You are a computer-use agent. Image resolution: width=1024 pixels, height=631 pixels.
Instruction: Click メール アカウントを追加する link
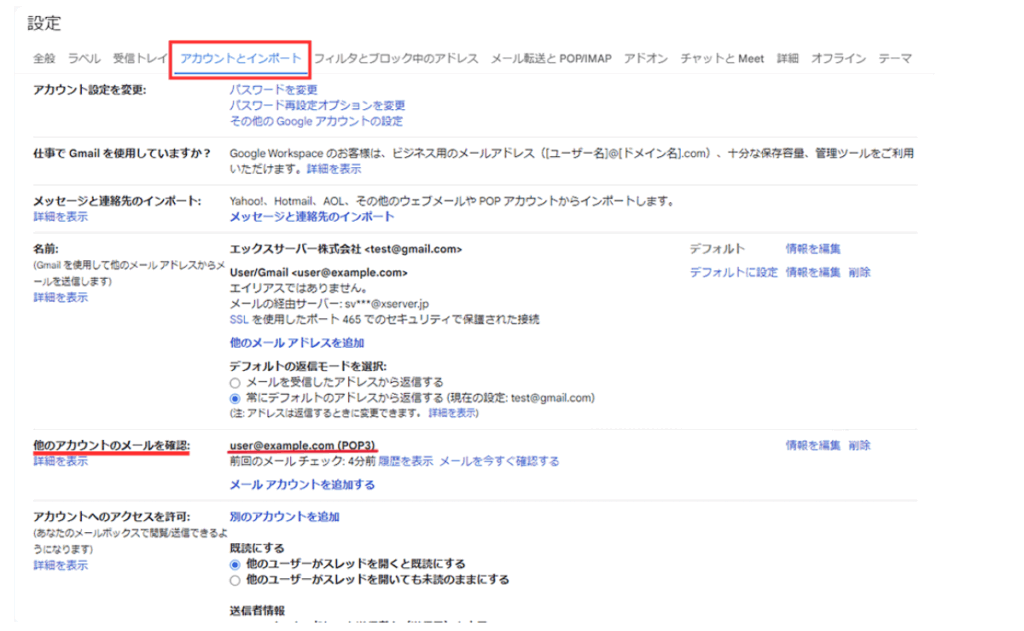(302, 485)
